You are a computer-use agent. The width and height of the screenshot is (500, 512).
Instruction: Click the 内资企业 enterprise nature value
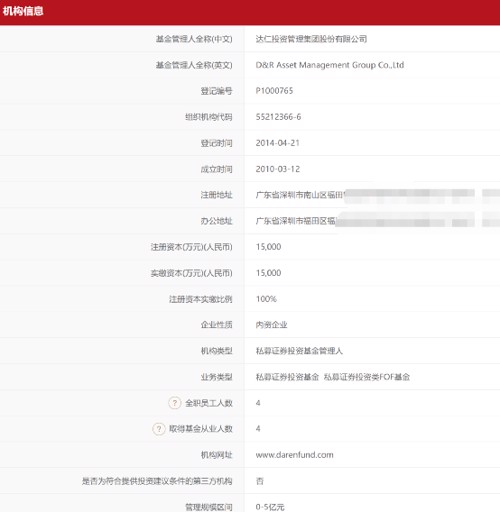click(x=271, y=325)
